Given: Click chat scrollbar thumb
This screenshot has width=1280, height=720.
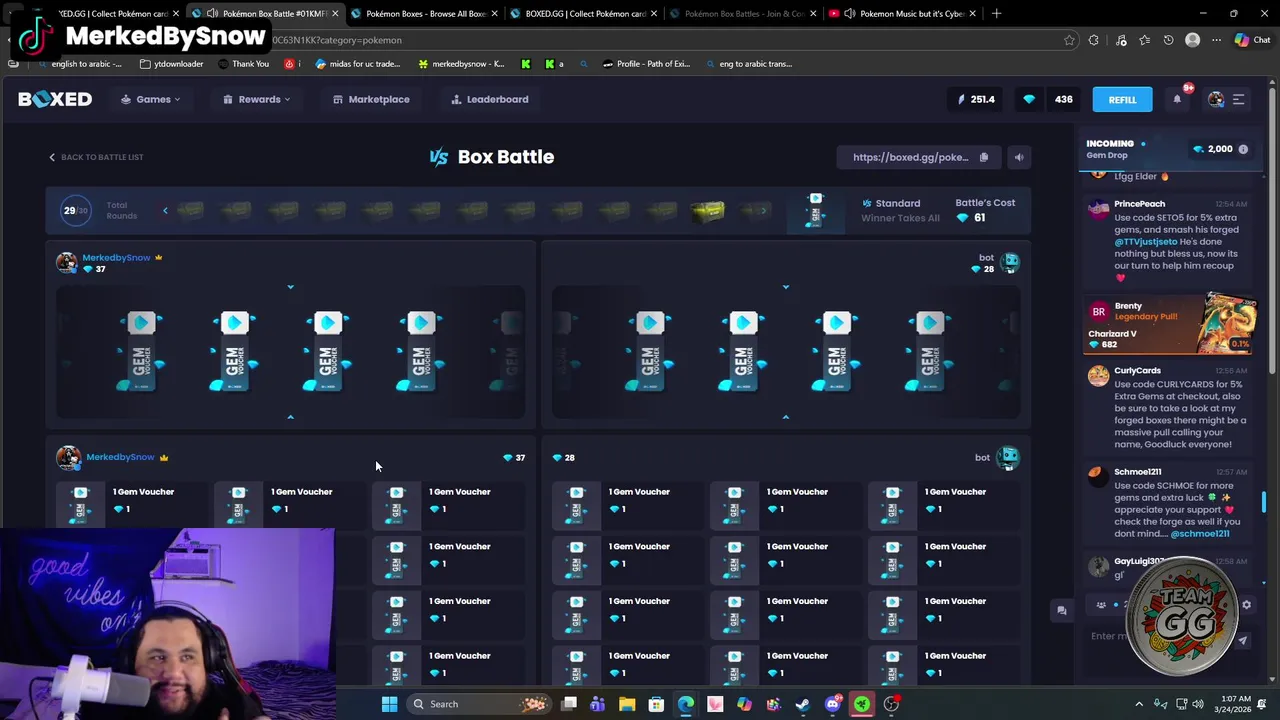Looking at the screenshot, I should click(1264, 501).
